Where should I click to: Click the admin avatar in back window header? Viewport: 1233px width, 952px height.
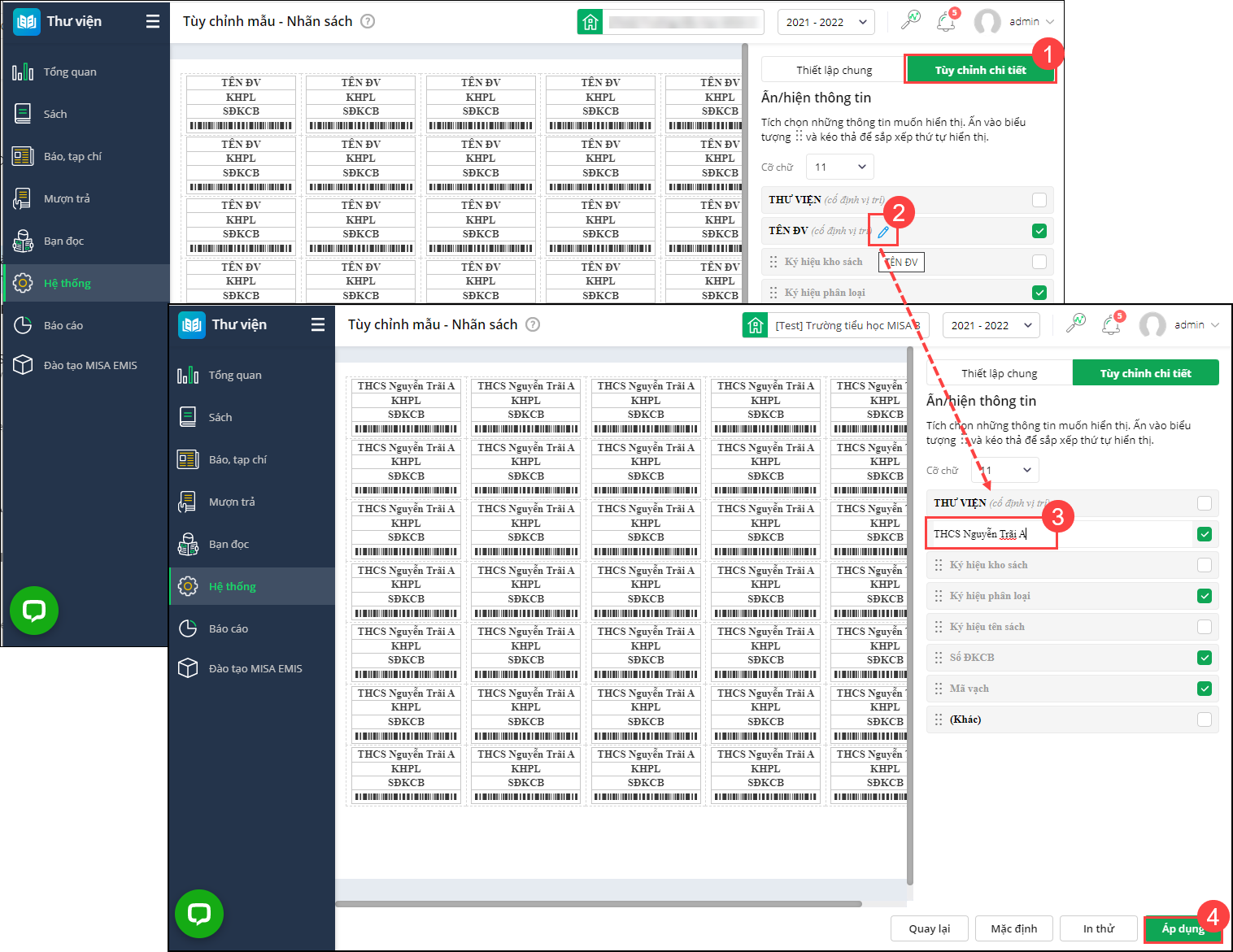(x=987, y=22)
